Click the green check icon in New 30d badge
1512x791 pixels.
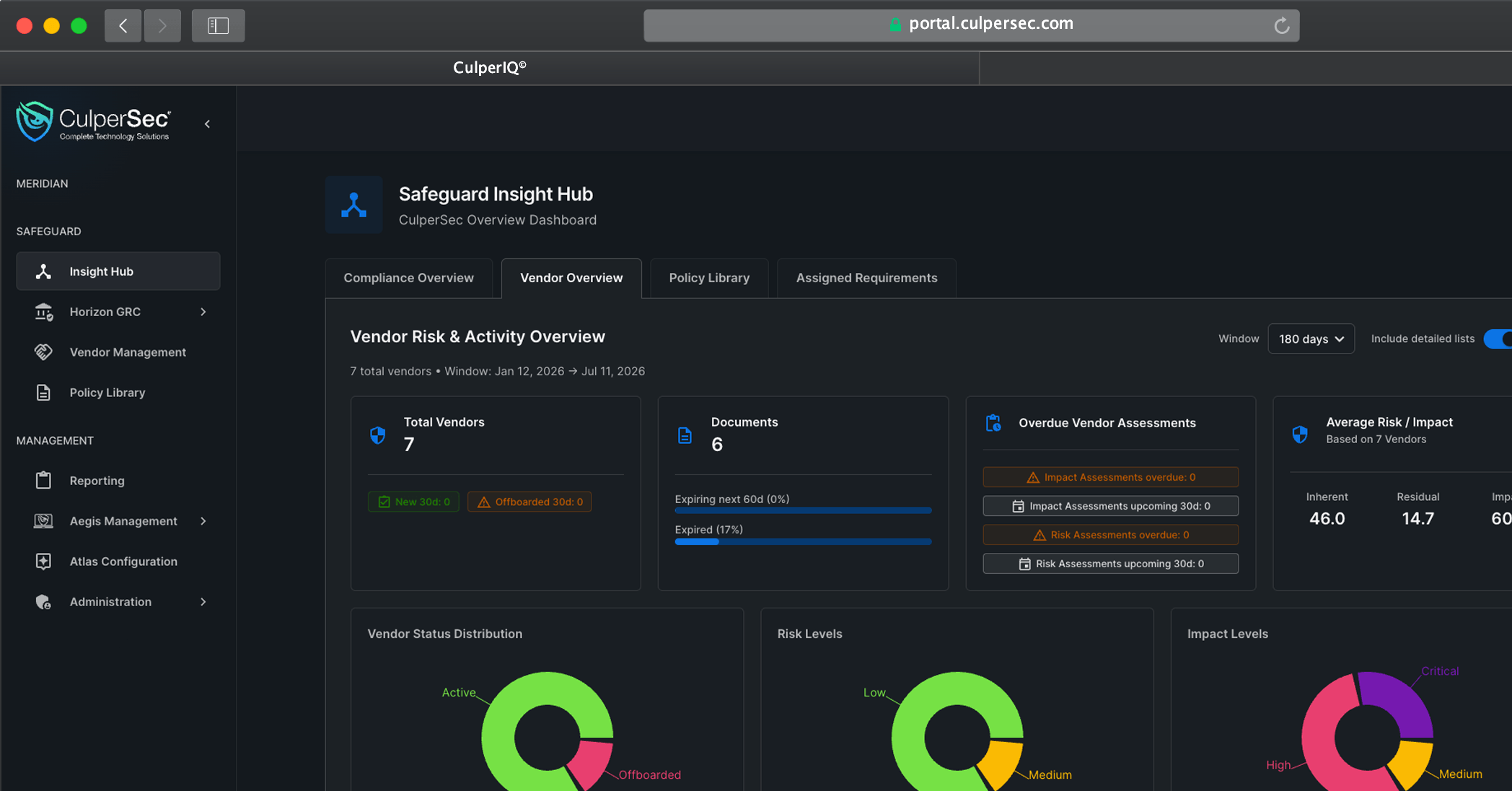click(384, 502)
